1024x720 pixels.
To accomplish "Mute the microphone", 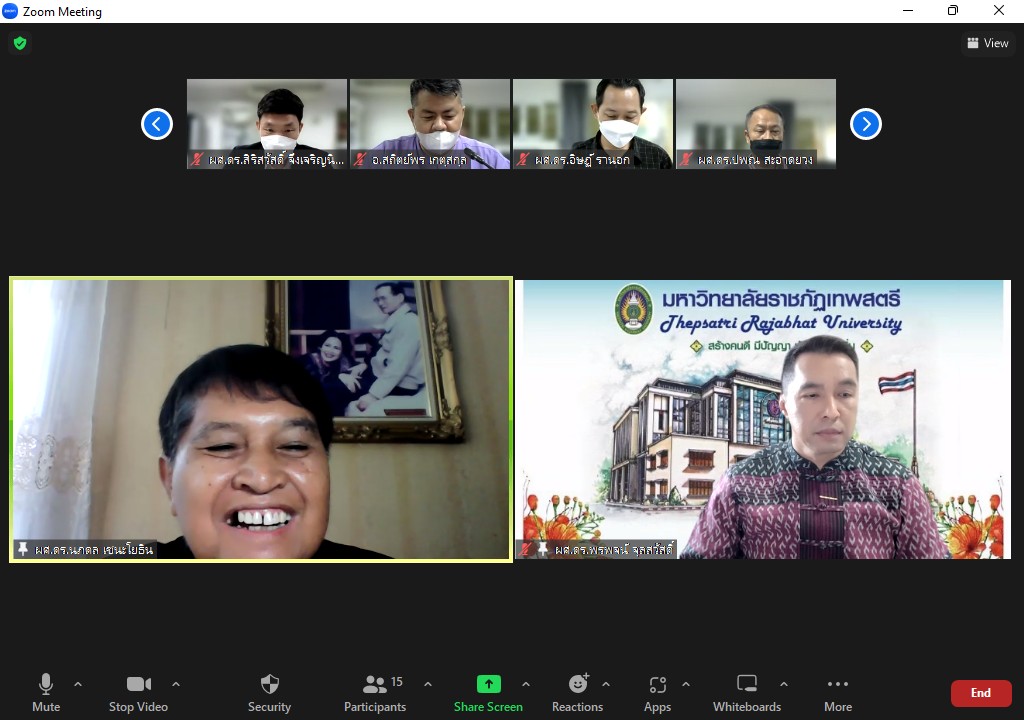I will click(x=46, y=693).
